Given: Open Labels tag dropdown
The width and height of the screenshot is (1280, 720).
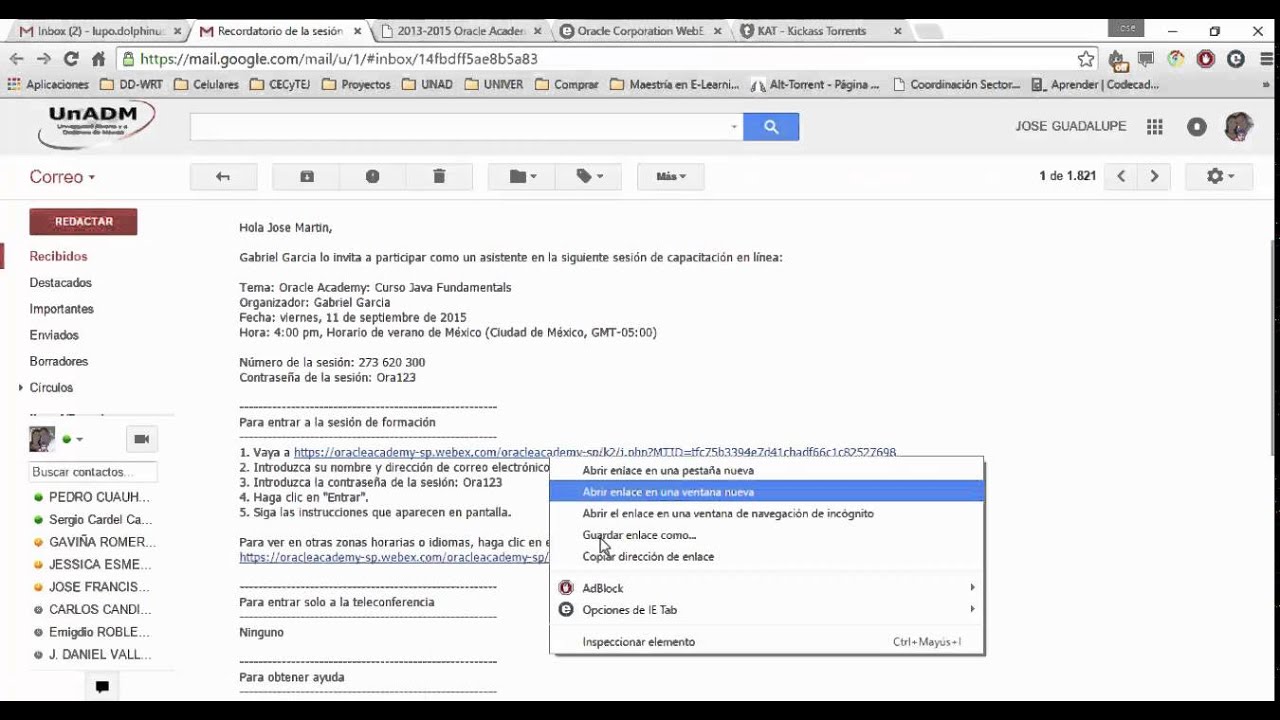Looking at the screenshot, I should click(589, 176).
